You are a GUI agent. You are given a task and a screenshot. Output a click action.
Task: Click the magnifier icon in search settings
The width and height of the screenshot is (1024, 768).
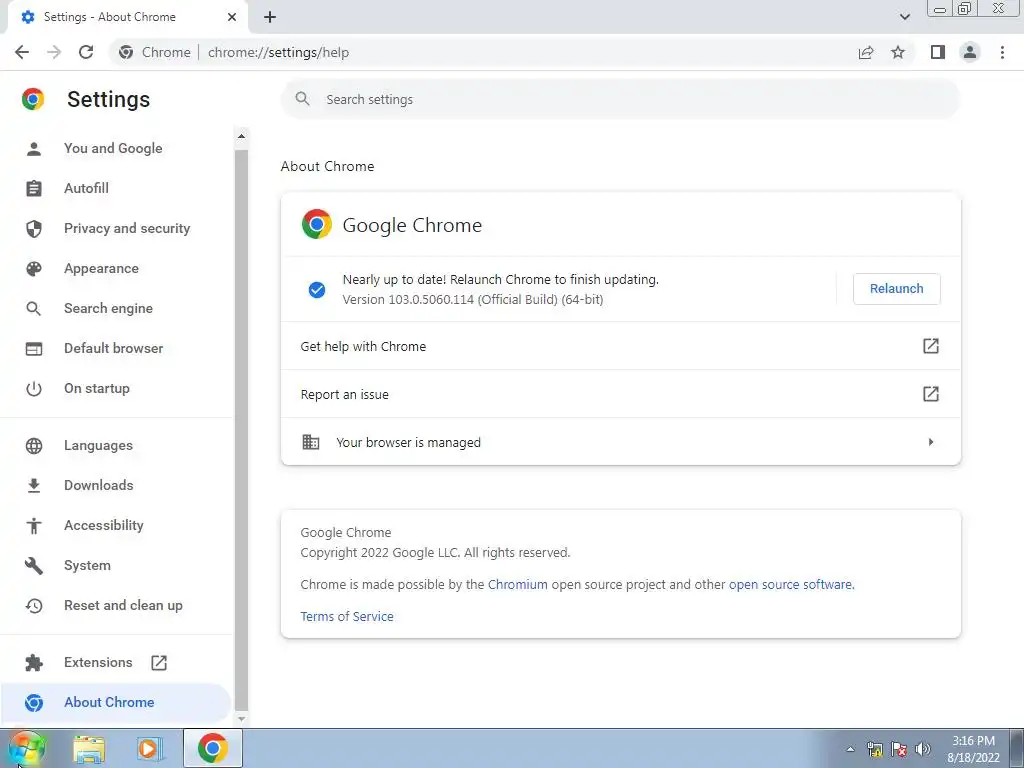click(302, 99)
